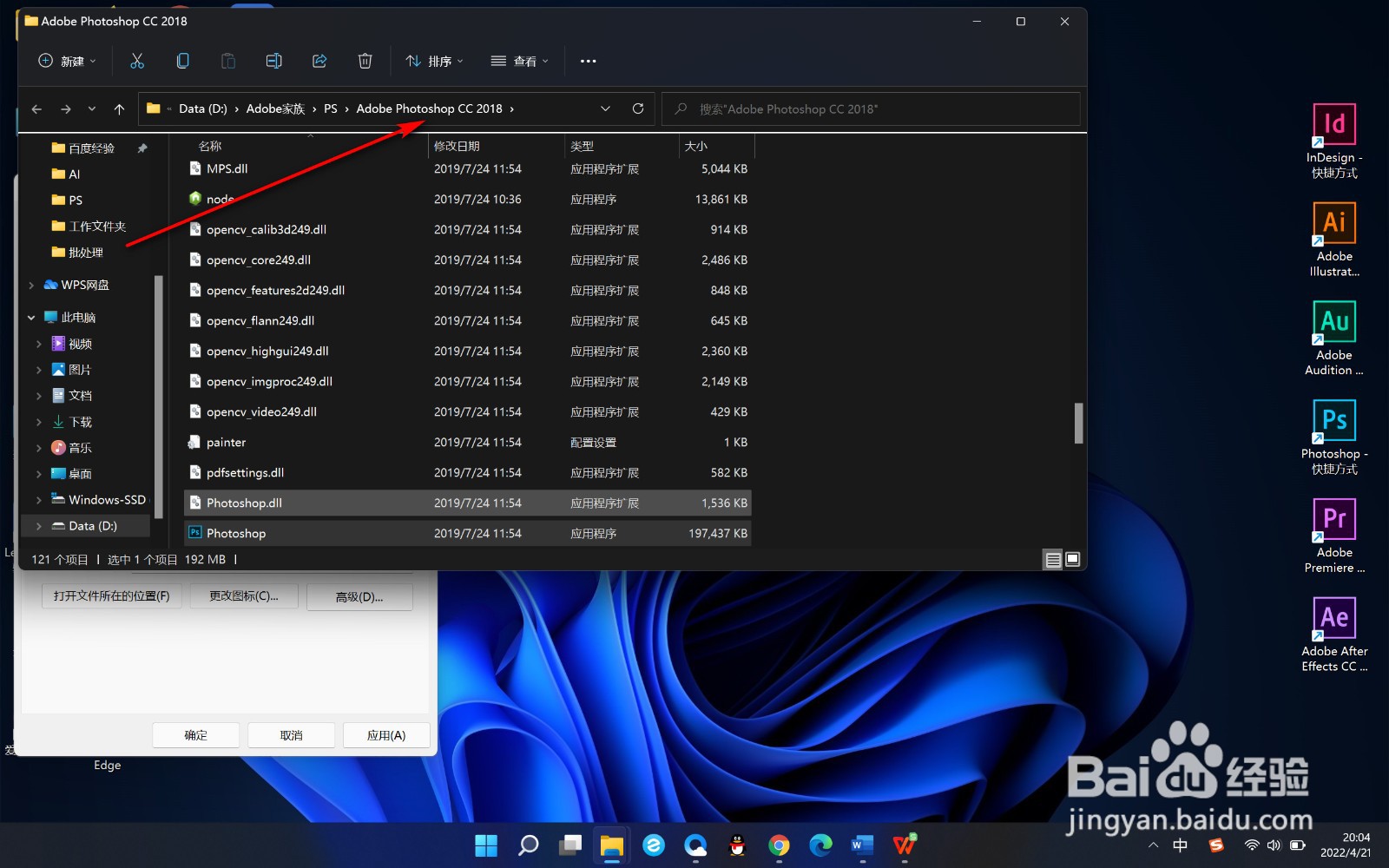Click 打开文件所在的位置(F) button
The height and width of the screenshot is (868, 1389).
click(x=111, y=596)
